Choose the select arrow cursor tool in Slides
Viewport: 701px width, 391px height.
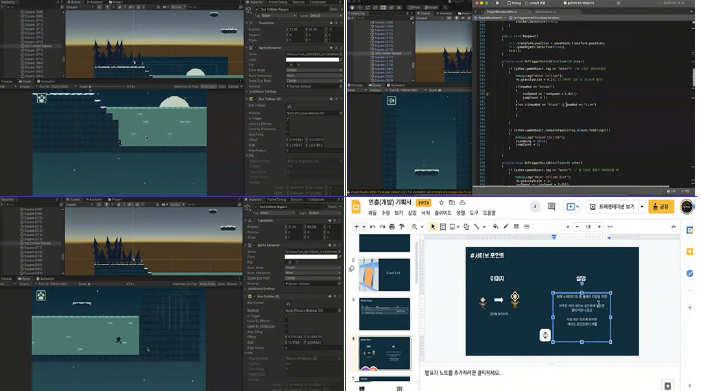(x=433, y=227)
